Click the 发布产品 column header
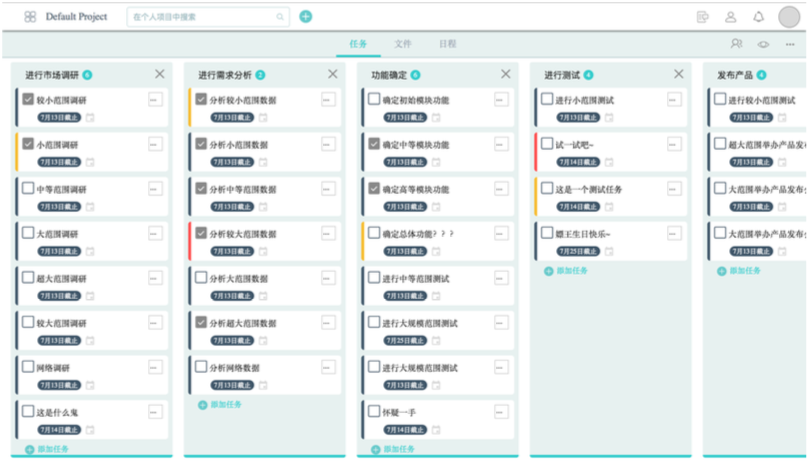This screenshot has height=462, width=812. [735, 75]
